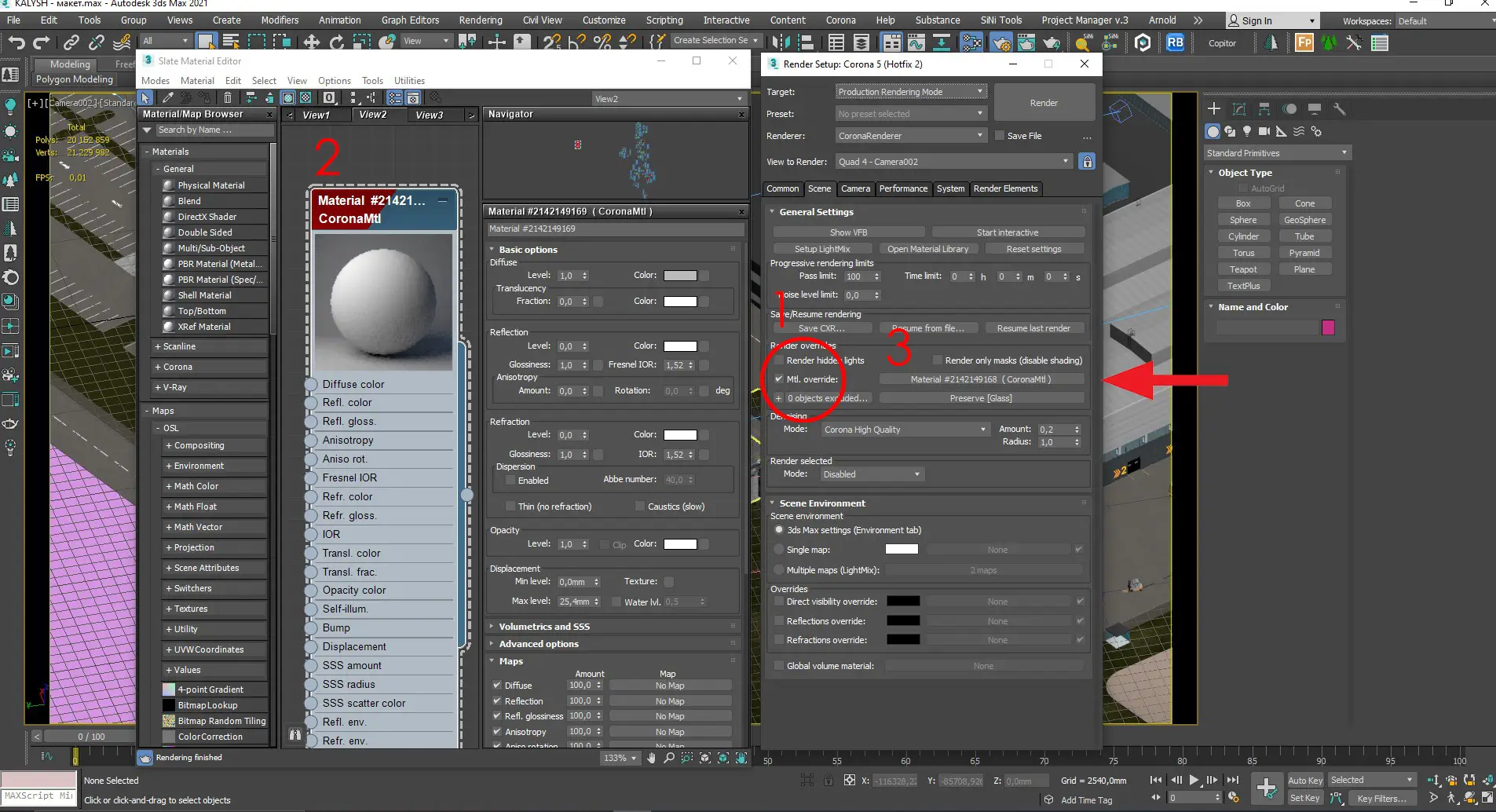Click the Start interactive button
Screen dimensions: 1496x812
1008,232
